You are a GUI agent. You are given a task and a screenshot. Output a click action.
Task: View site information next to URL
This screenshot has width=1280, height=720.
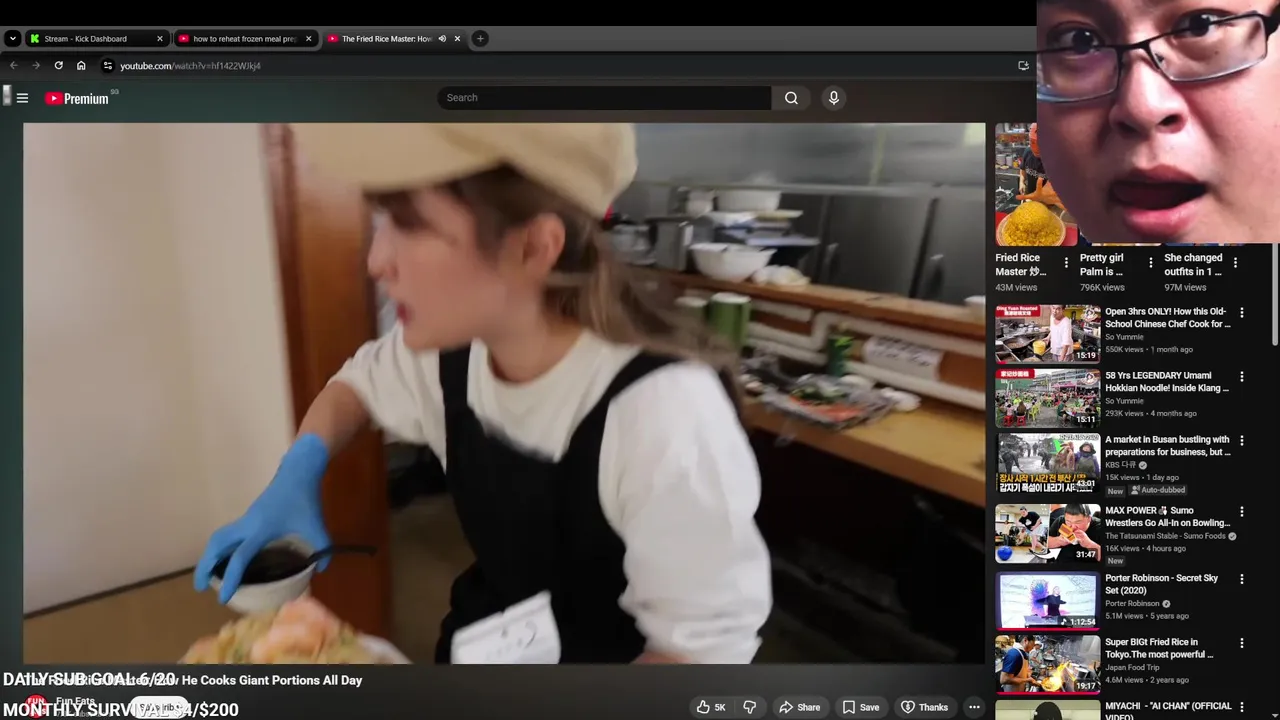tap(108, 66)
